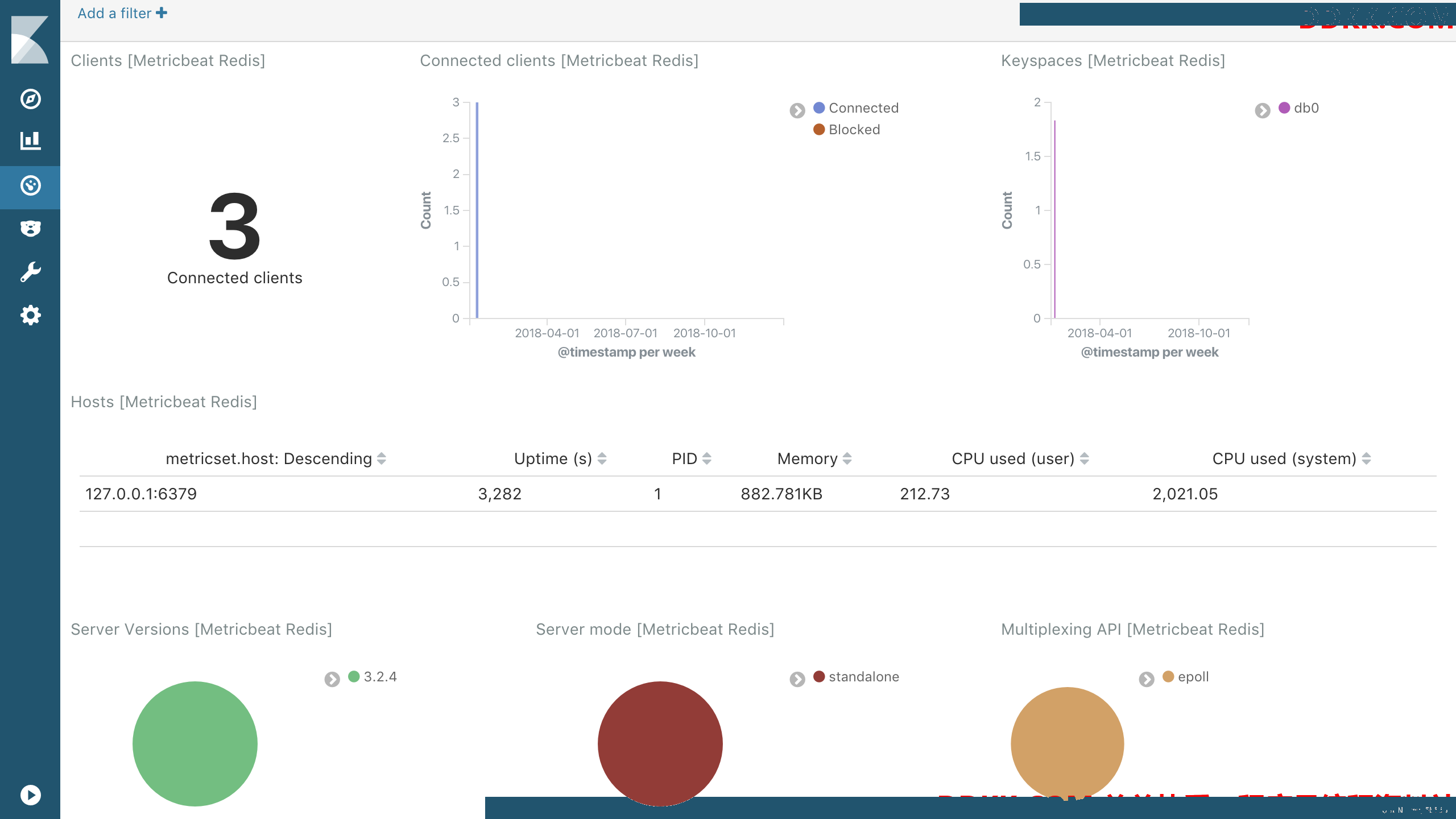Click Keyspaces [Metricbeat Redis] panel title
Viewport: 1456px width, 819px height.
point(1113,61)
